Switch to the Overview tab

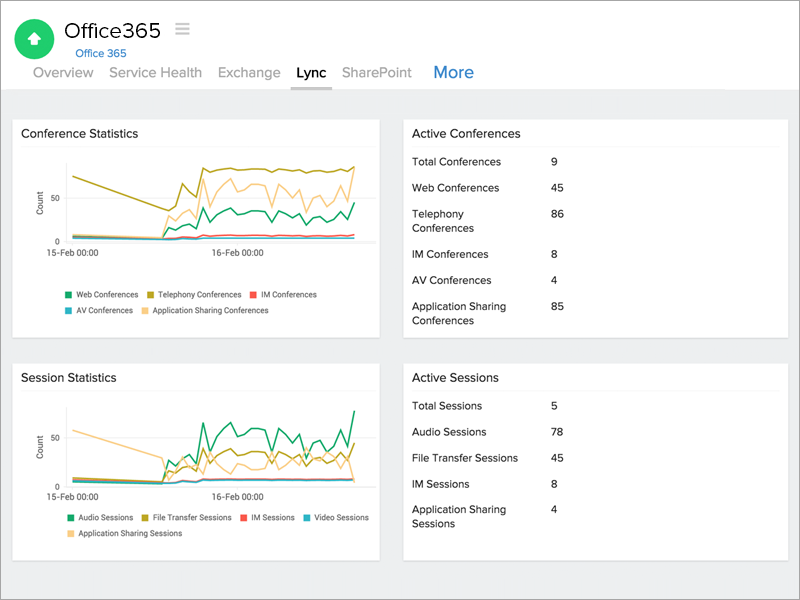click(63, 72)
